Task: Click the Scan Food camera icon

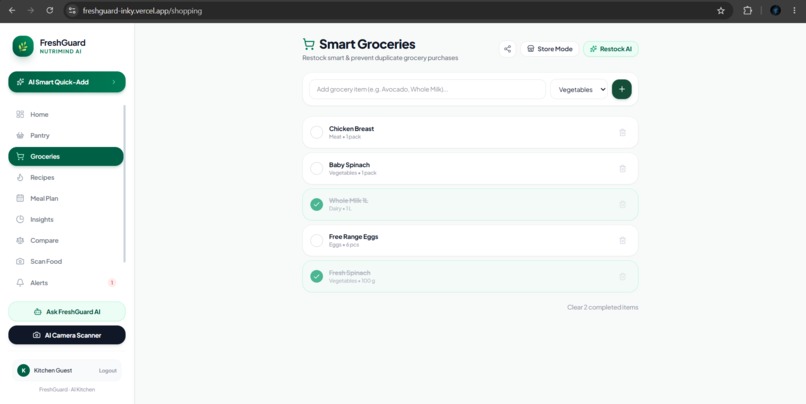Action: (x=20, y=261)
